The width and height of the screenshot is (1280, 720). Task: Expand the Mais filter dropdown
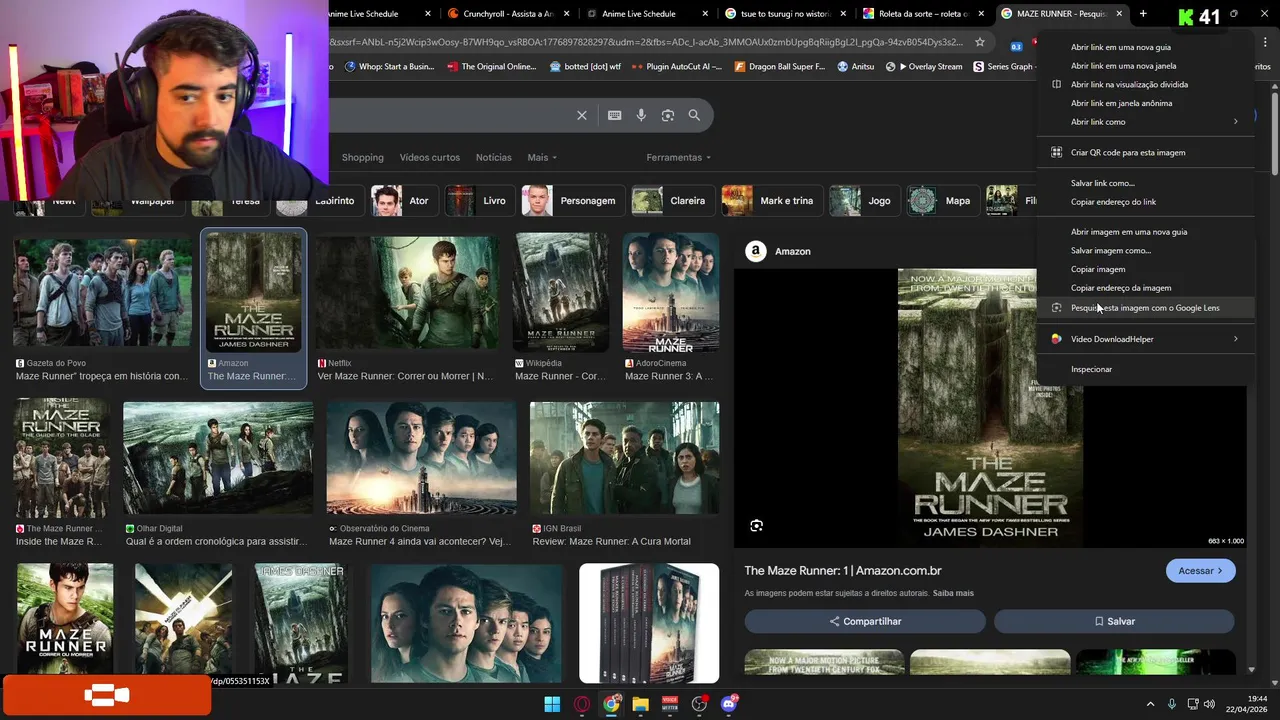coord(542,157)
